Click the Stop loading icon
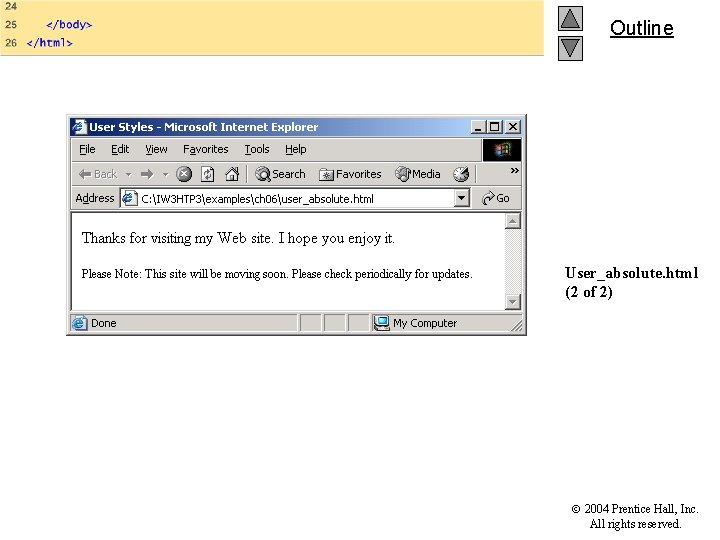 [184, 174]
